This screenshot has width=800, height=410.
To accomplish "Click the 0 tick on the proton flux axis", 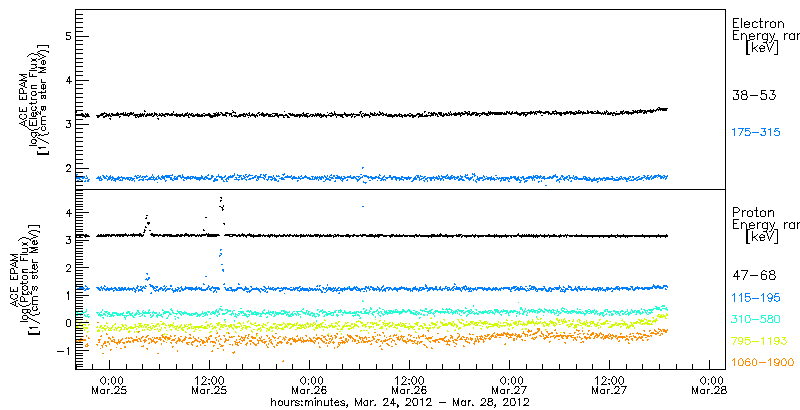I will (x=66, y=323).
